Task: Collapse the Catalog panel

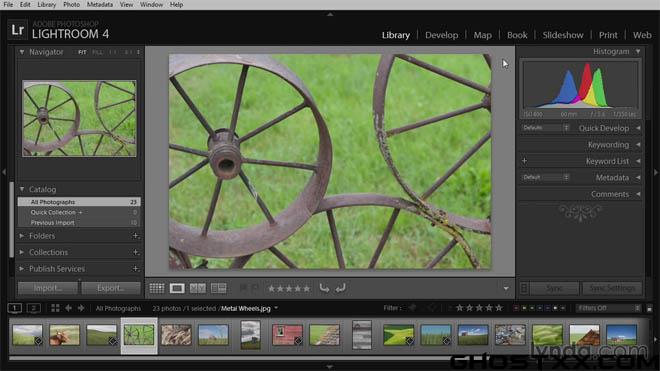Action: [x=22, y=190]
